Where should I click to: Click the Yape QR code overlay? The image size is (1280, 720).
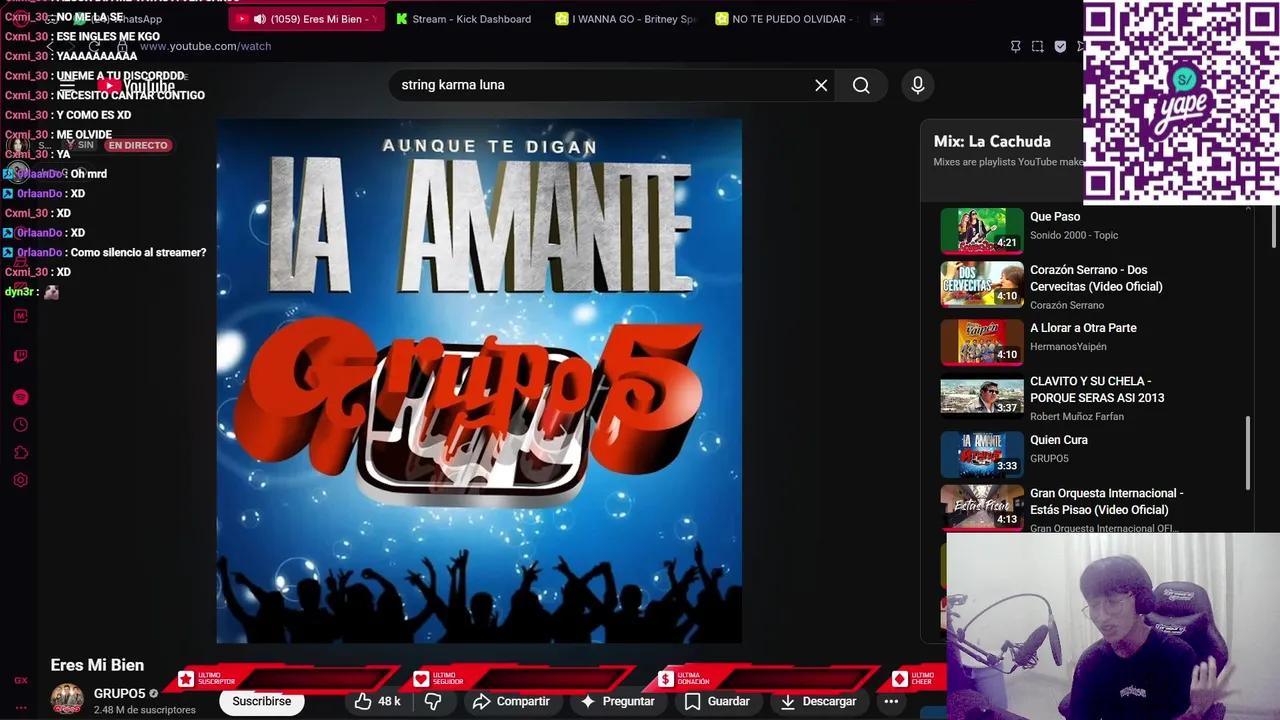coord(1181,101)
